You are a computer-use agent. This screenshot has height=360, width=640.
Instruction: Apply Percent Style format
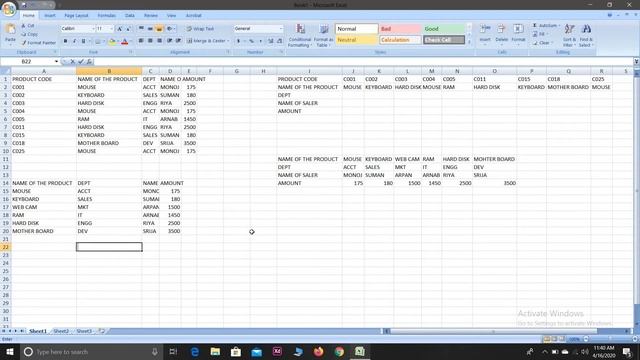252,41
